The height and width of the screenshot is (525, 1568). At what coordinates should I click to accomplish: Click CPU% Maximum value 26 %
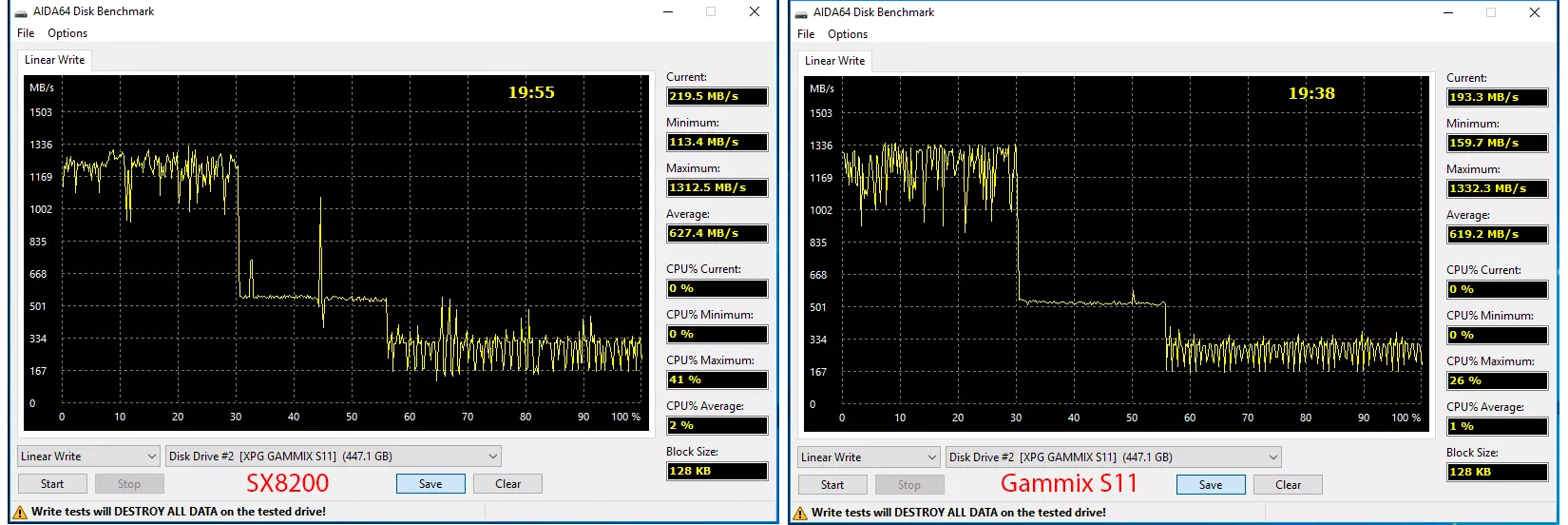click(x=1498, y=380)
